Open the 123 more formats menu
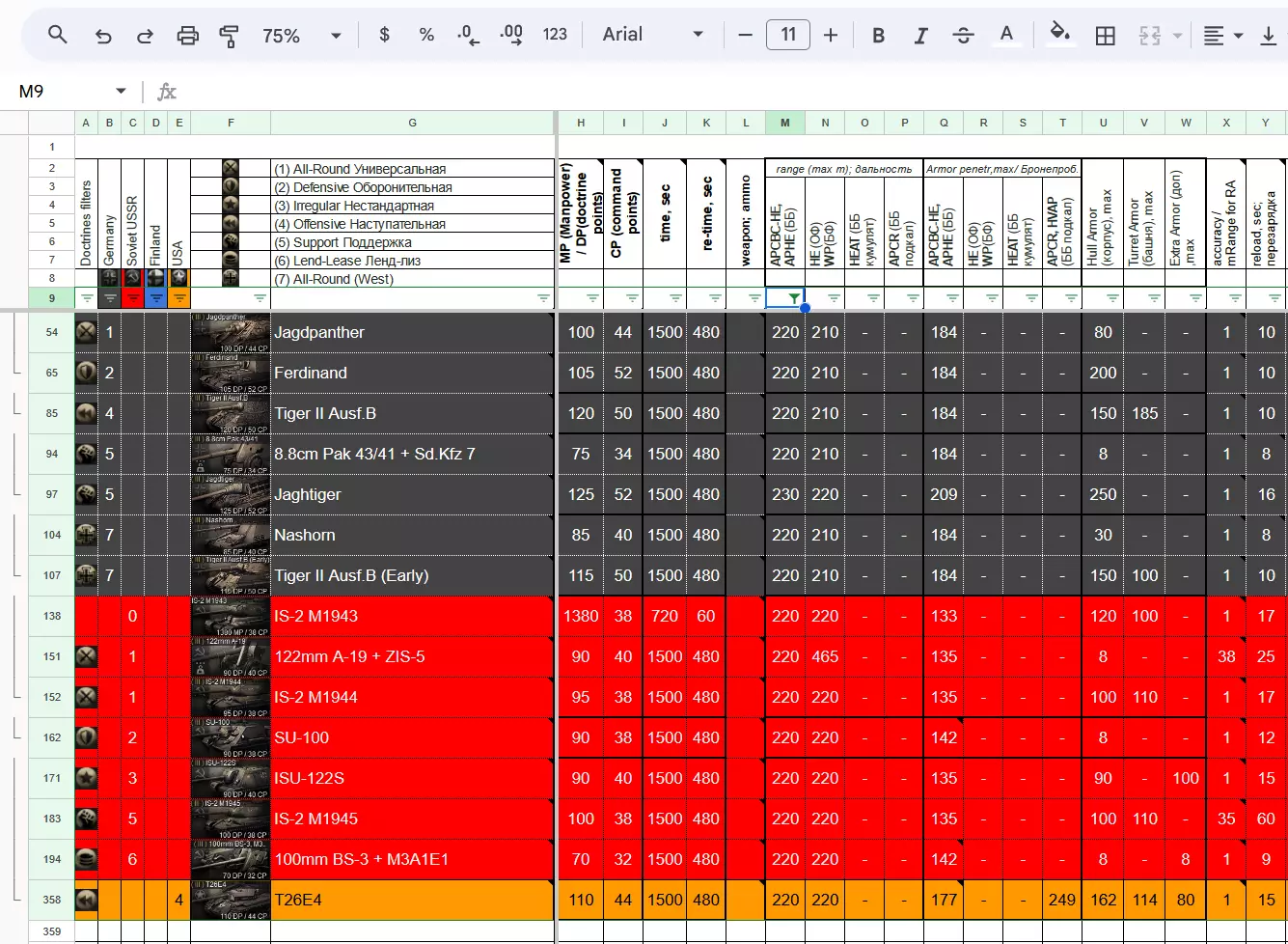The height and width of the screenshot is (944, 1288). 555,36
